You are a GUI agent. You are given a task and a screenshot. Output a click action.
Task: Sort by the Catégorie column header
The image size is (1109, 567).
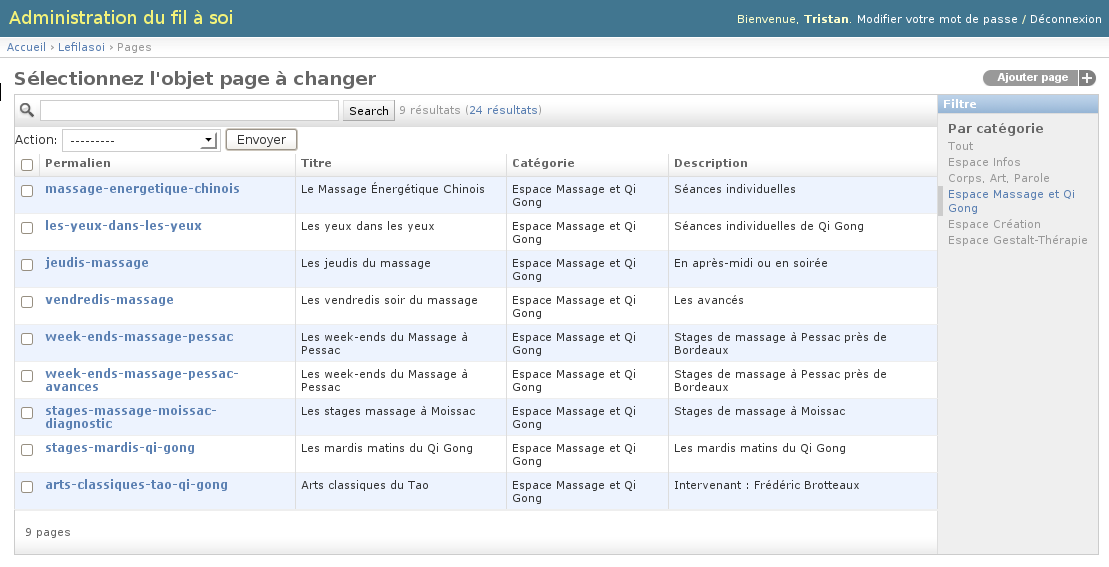tap(543, 163)
